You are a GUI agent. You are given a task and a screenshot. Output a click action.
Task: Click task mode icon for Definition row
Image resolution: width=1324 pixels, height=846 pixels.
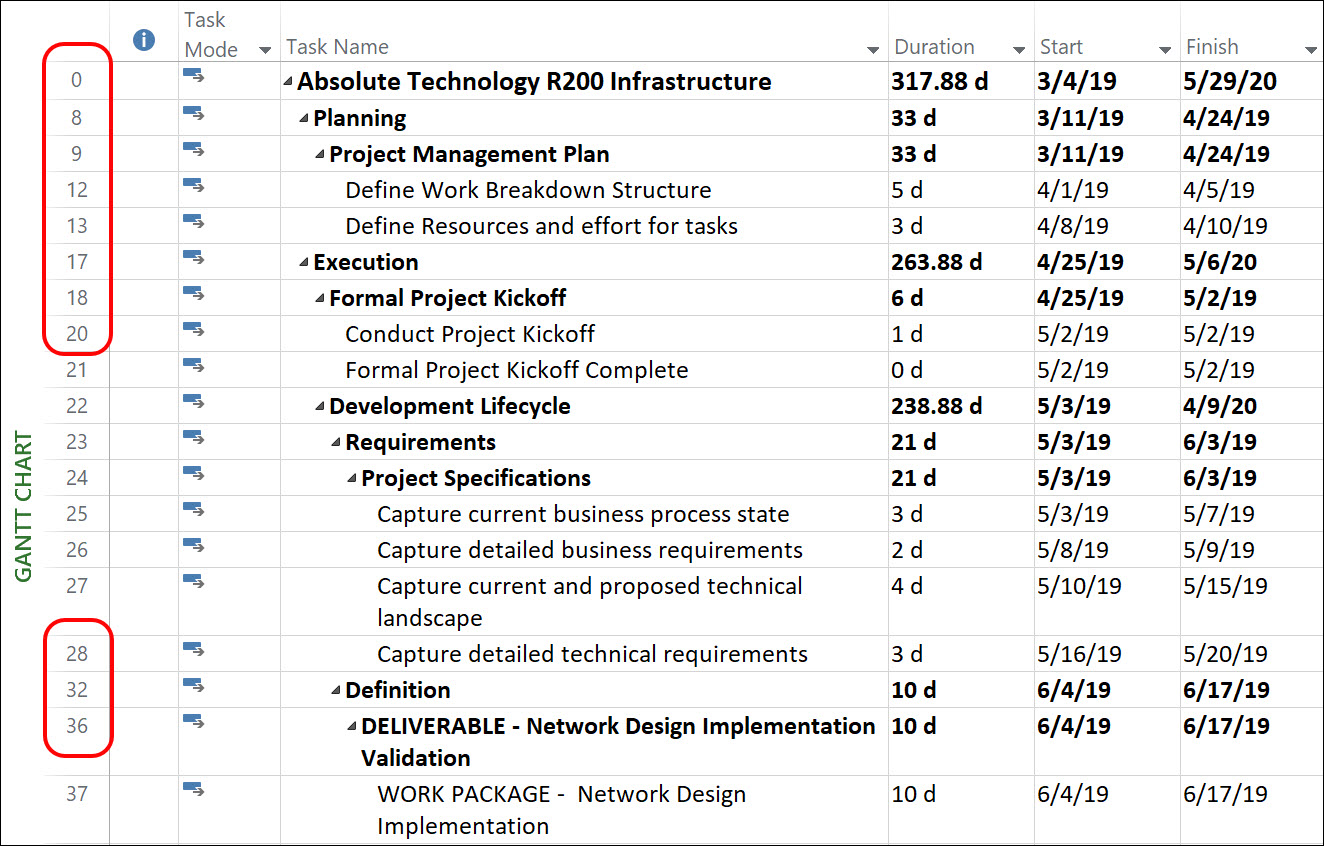click(193, 685)
